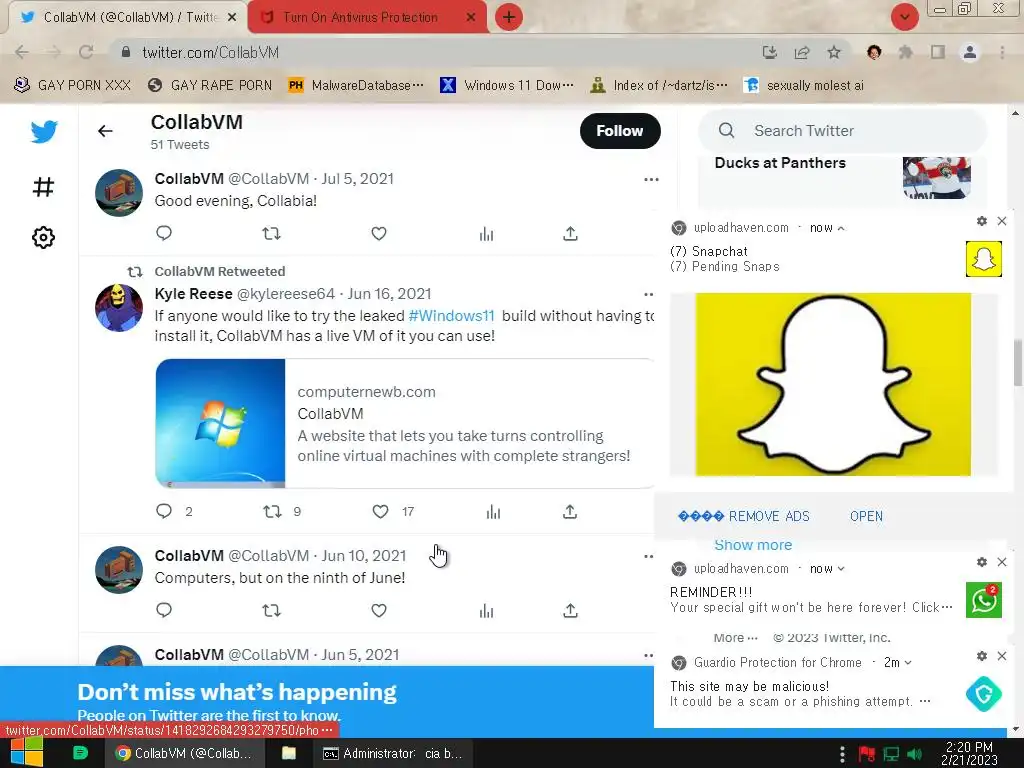The width and height of the screenshot is (1024, 768).
Task: Open the Chrome profile avatar icon
Action: point(970,52)
